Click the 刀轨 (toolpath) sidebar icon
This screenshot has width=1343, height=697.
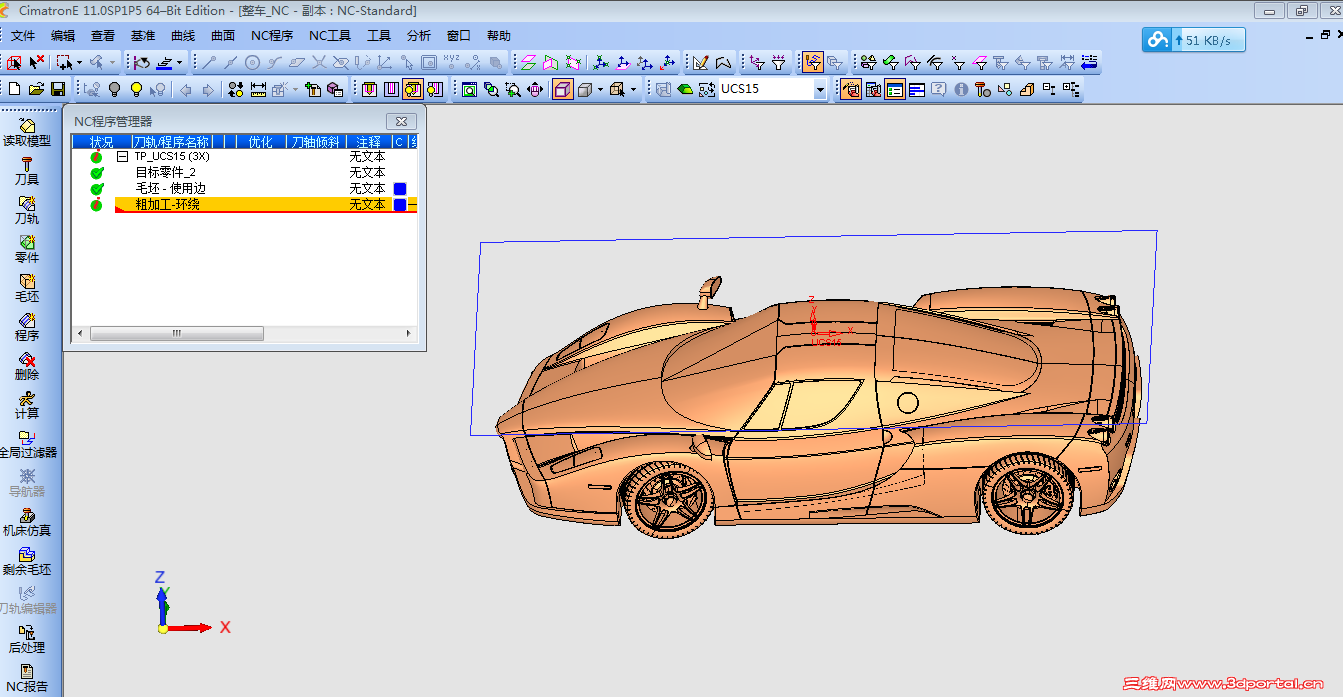[x=27, y=204]
